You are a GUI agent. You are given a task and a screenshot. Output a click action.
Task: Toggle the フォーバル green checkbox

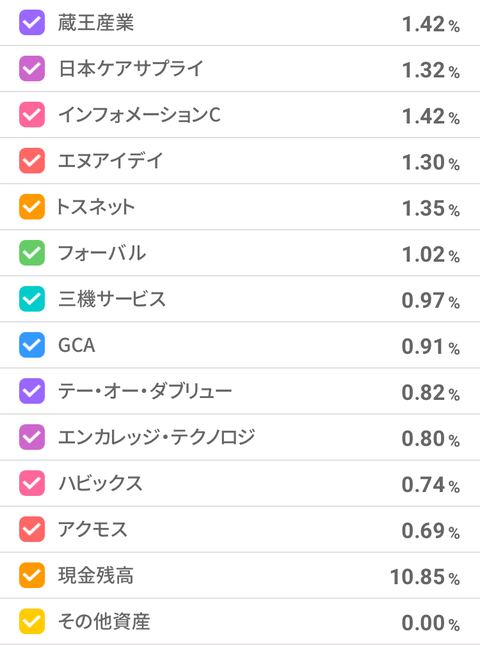(x=32, y=253)
